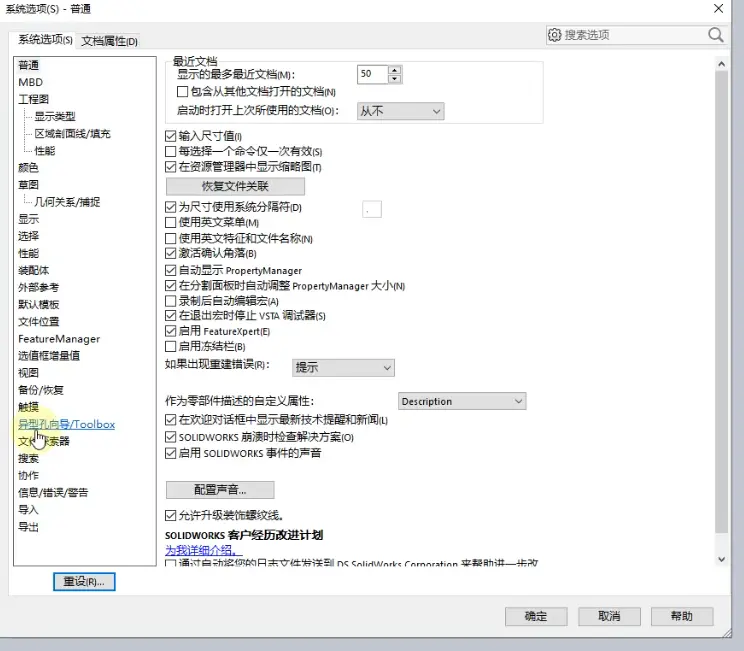Select MBD in options tree
Image resolution: width=744 pixels, height=651 pixels.
(x=30, y=82)
